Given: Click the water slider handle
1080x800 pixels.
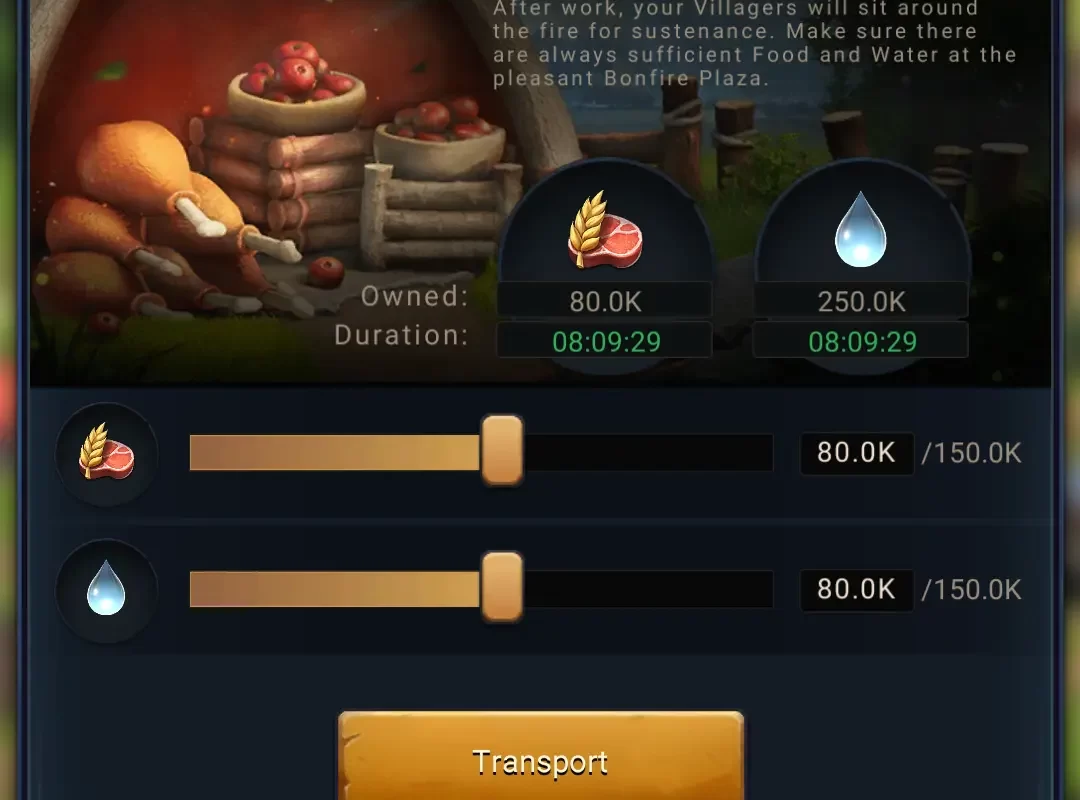Looking at the screenshot, I should (502, 586).
